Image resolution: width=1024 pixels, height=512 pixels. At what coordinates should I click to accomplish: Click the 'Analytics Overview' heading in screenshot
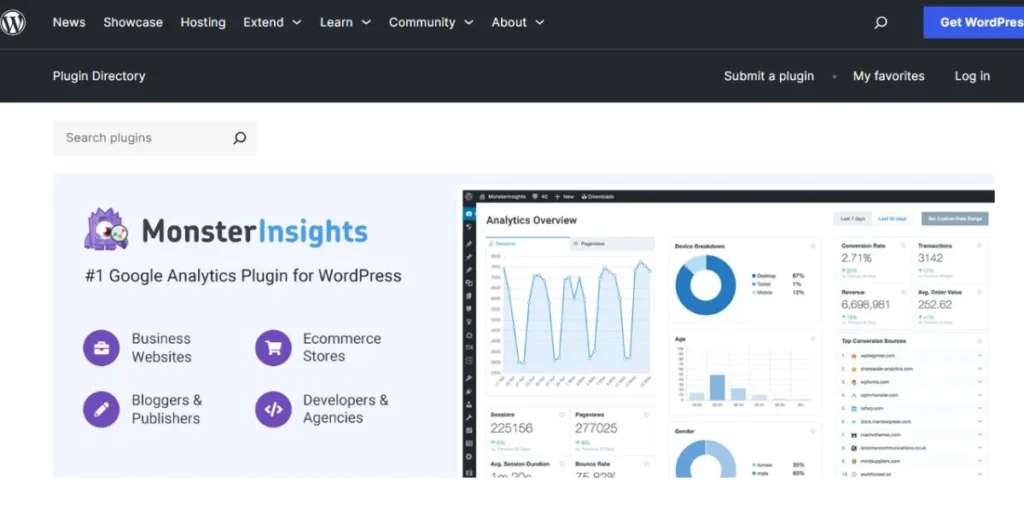532,220
